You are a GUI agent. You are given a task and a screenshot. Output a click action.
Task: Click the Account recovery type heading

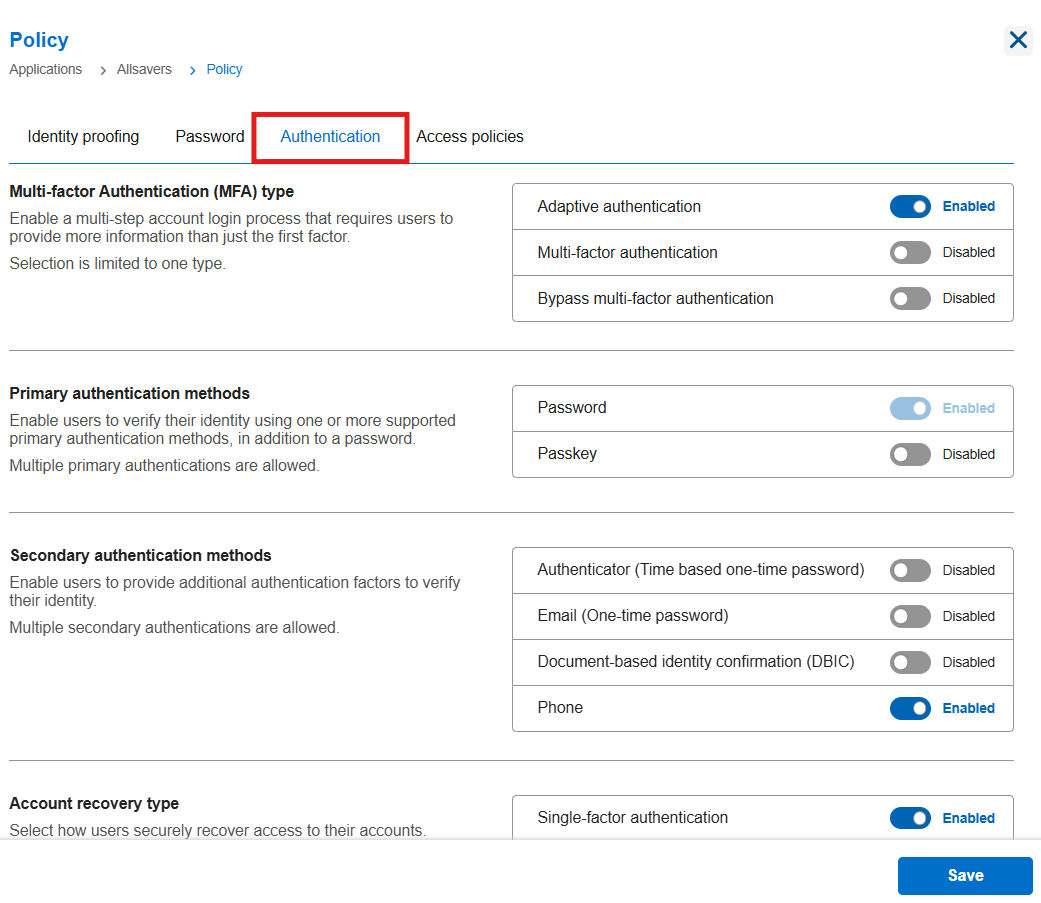coord(94,803)
